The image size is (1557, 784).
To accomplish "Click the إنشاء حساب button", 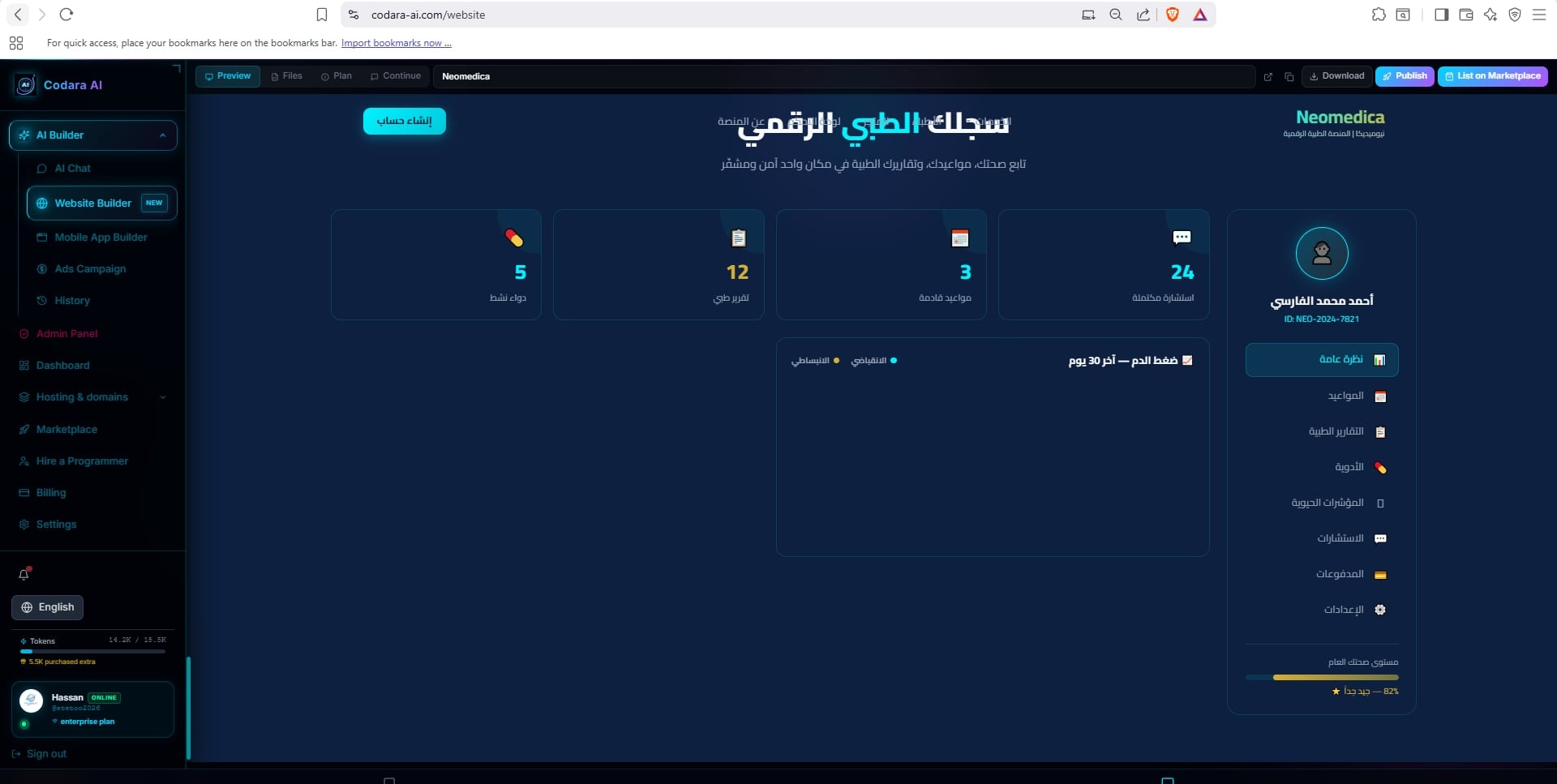I will click(404, 121).
